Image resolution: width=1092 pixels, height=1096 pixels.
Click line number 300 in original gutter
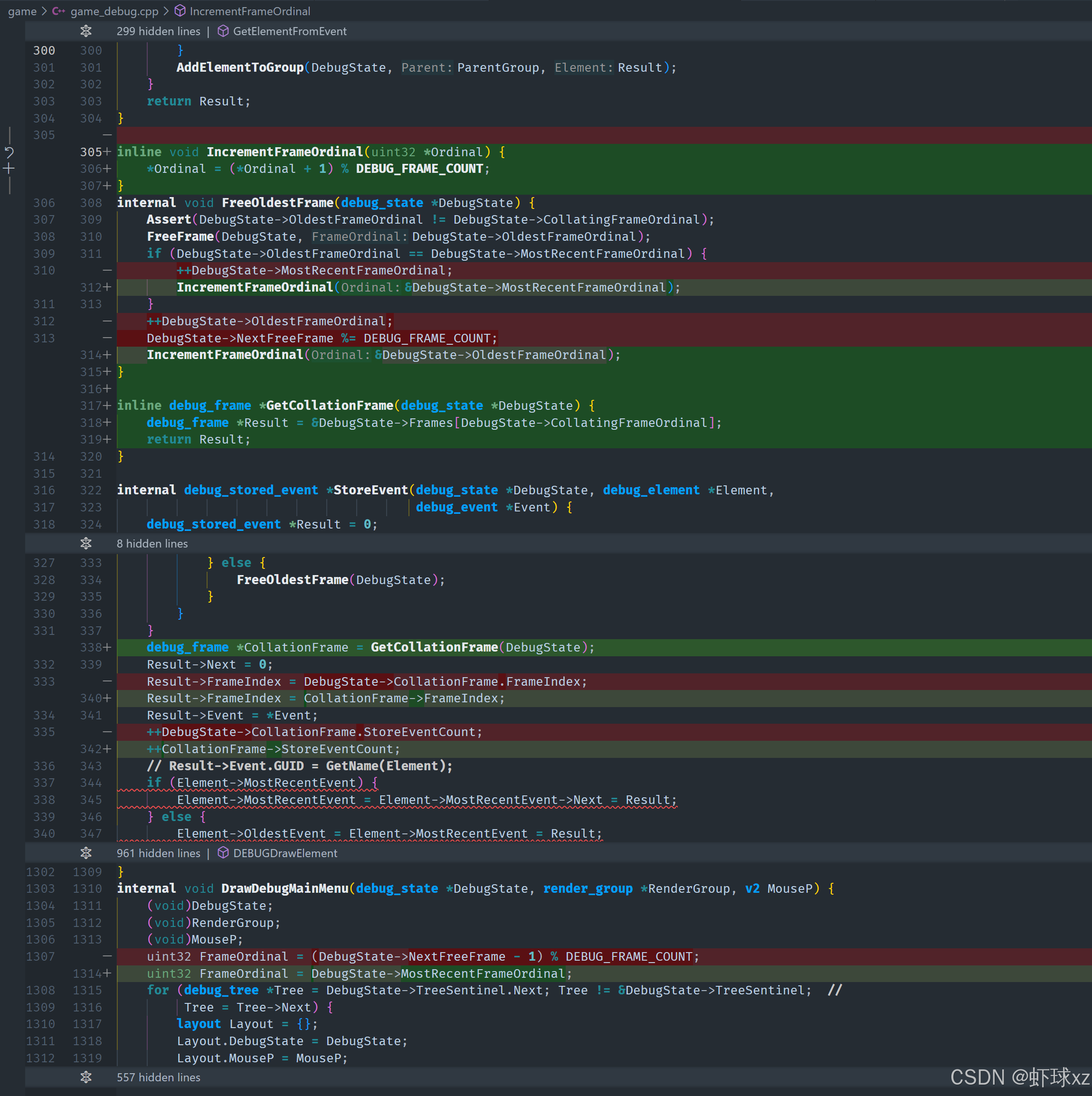pyautogui.click(x=44, y=50)
